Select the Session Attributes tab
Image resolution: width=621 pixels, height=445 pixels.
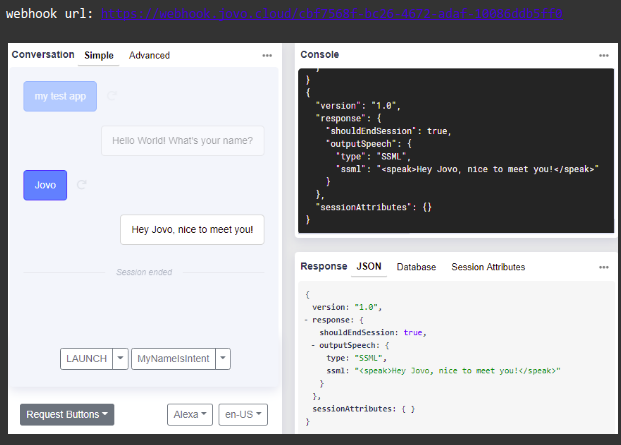pos(488,267)
